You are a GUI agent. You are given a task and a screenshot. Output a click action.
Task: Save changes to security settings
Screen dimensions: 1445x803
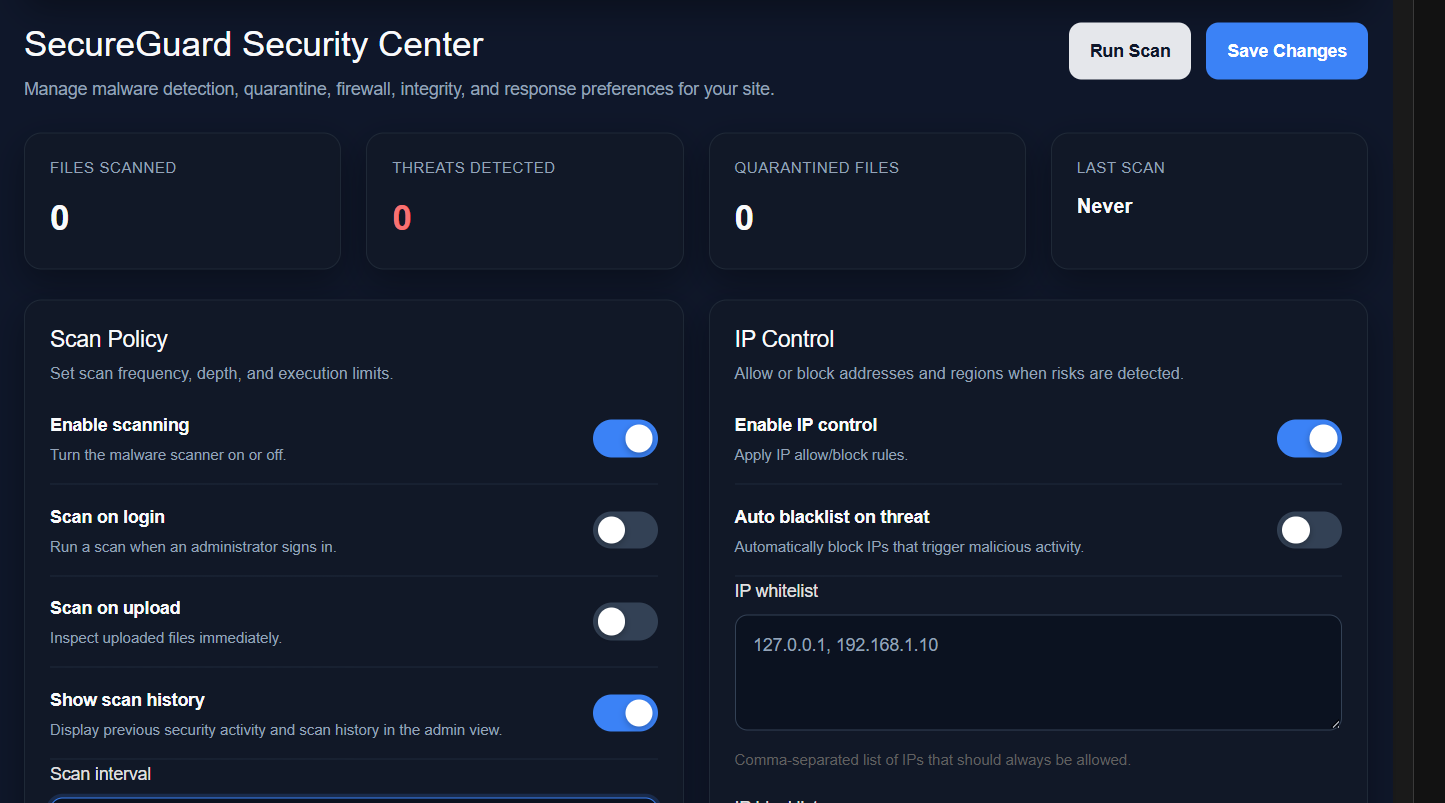[1286, 51]
